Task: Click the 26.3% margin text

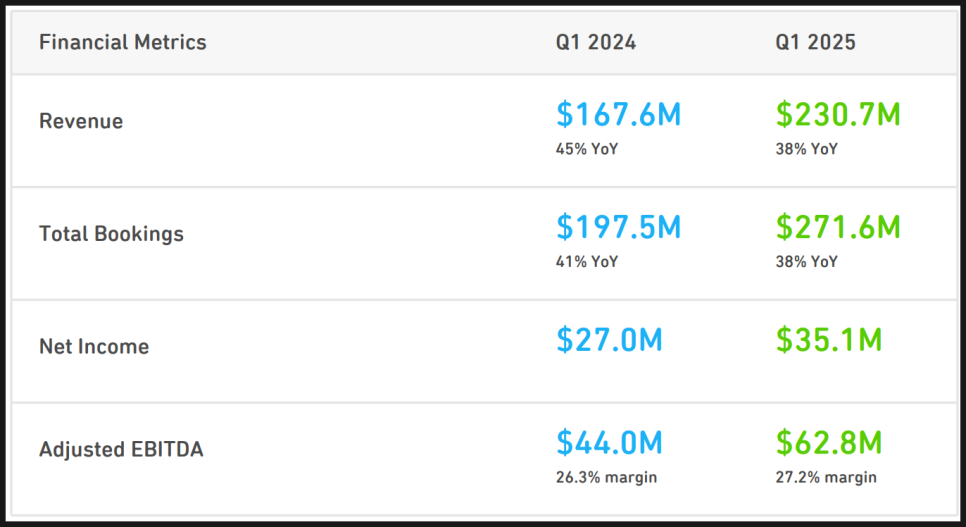Action: pyautogui.click(x=606, y=477)
